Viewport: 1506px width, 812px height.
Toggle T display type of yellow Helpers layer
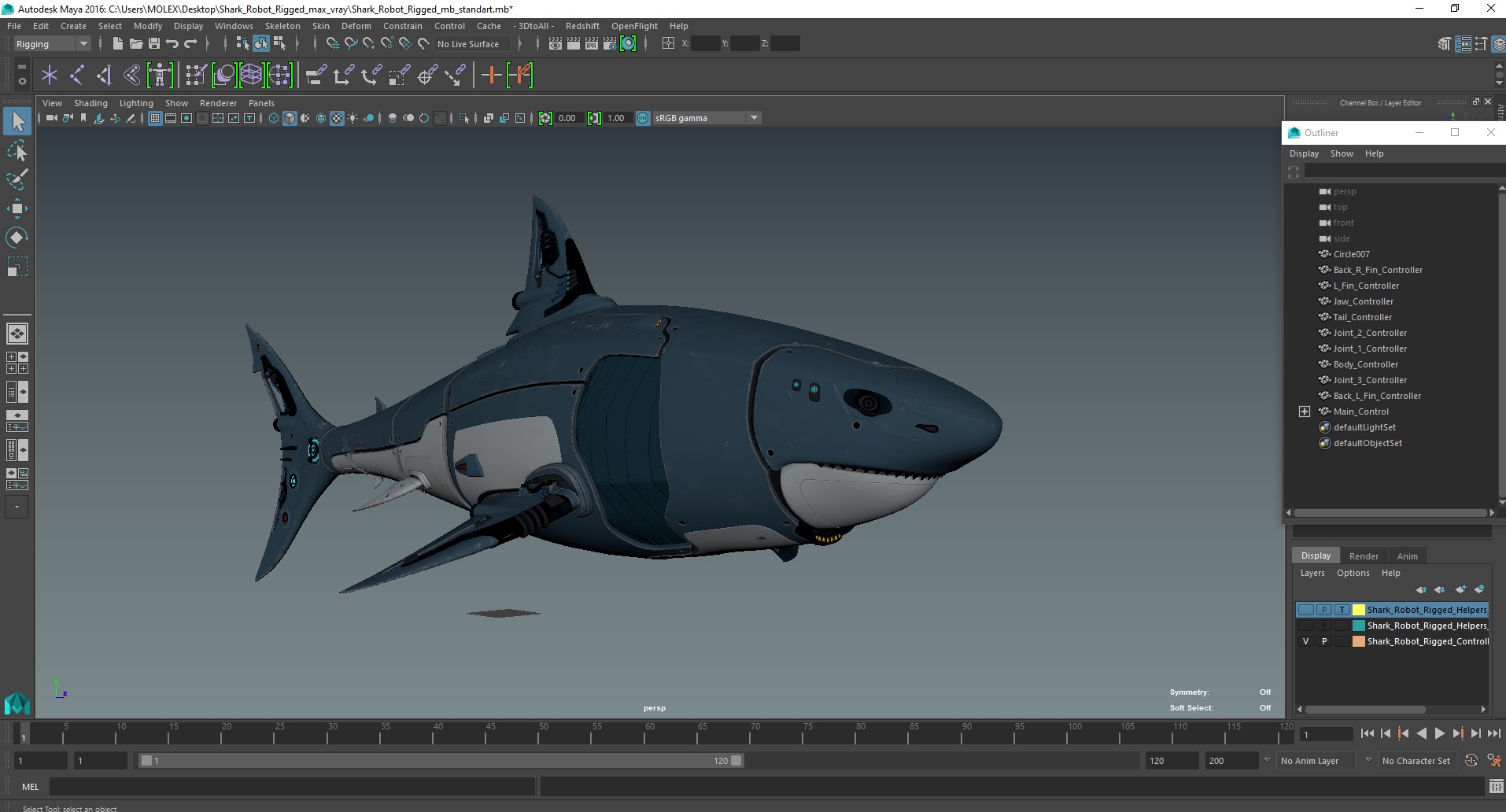coord(1342,610)
